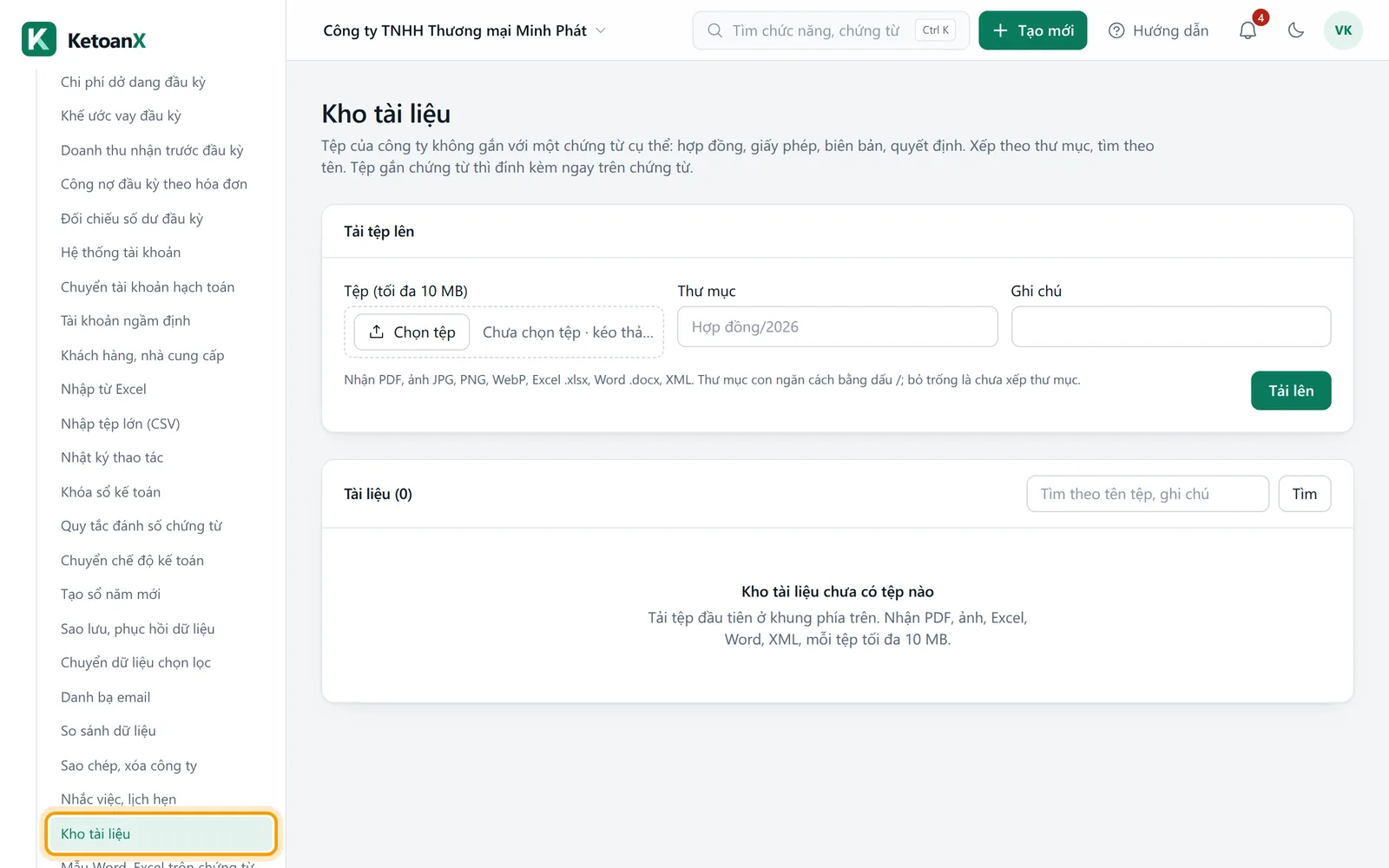Open the notification bell
This screenshot has width=1389, height=868.
point(1247,30)
